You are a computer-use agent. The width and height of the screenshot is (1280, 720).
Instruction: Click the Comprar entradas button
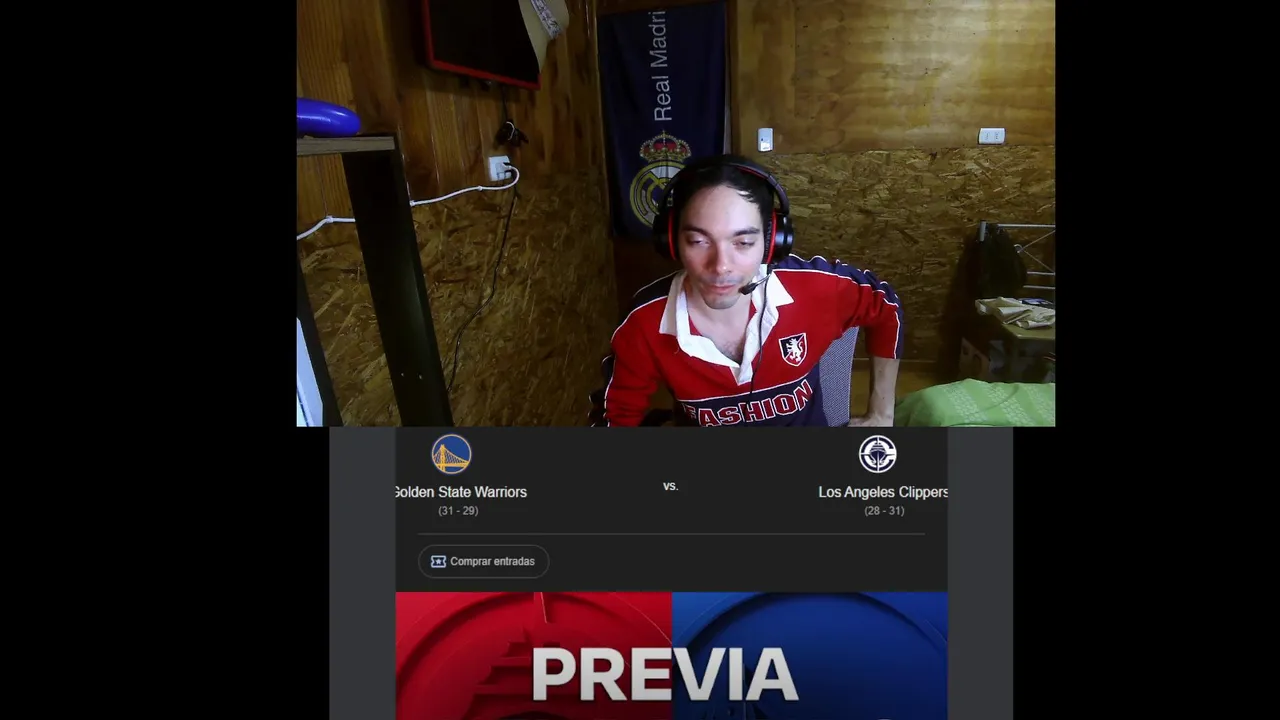(483, 561)
